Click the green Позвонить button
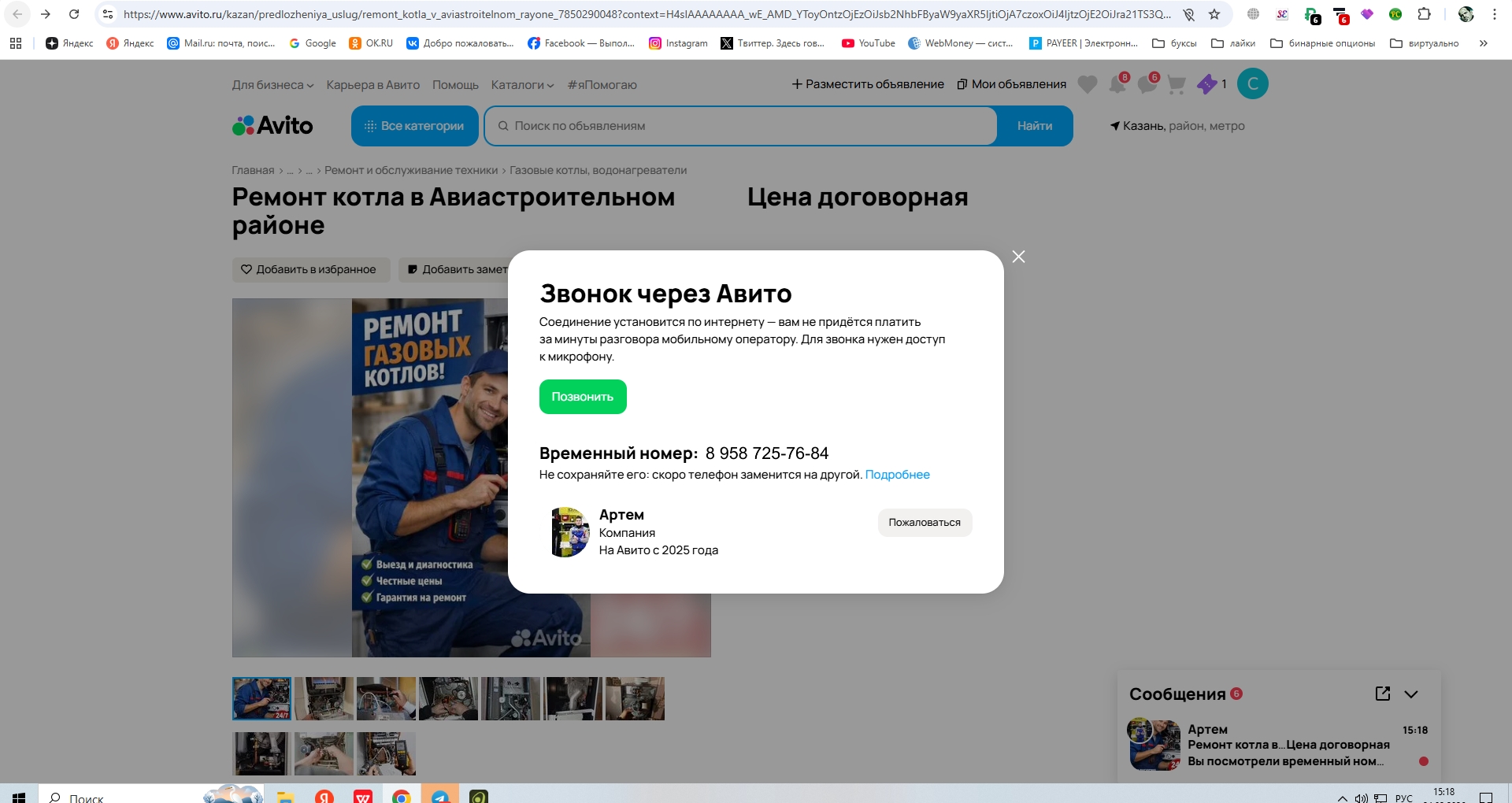 tap(583, 397)
